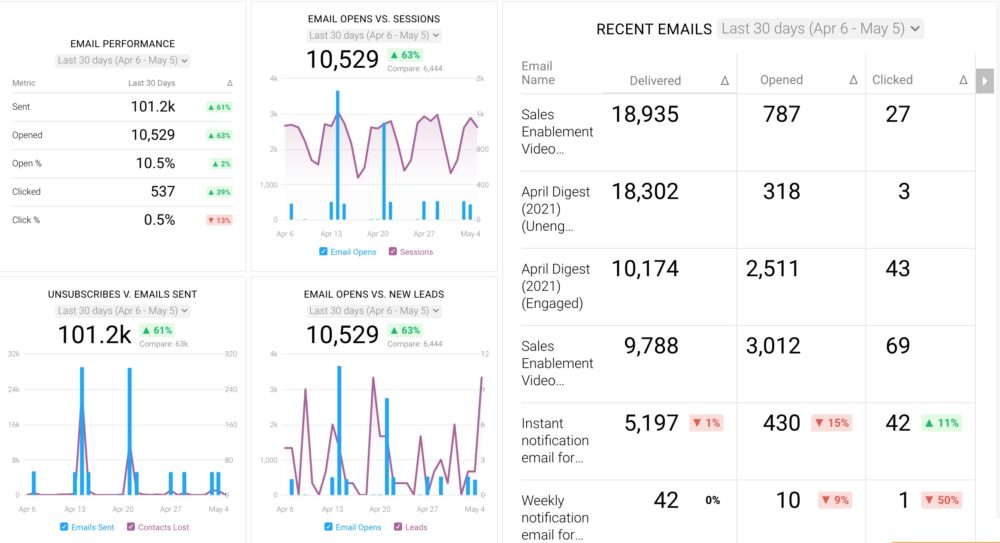The height and width of the screenshot is (543, 1000).
Task: Click red 15% badge in Opened column
Action: click(831, 423)
